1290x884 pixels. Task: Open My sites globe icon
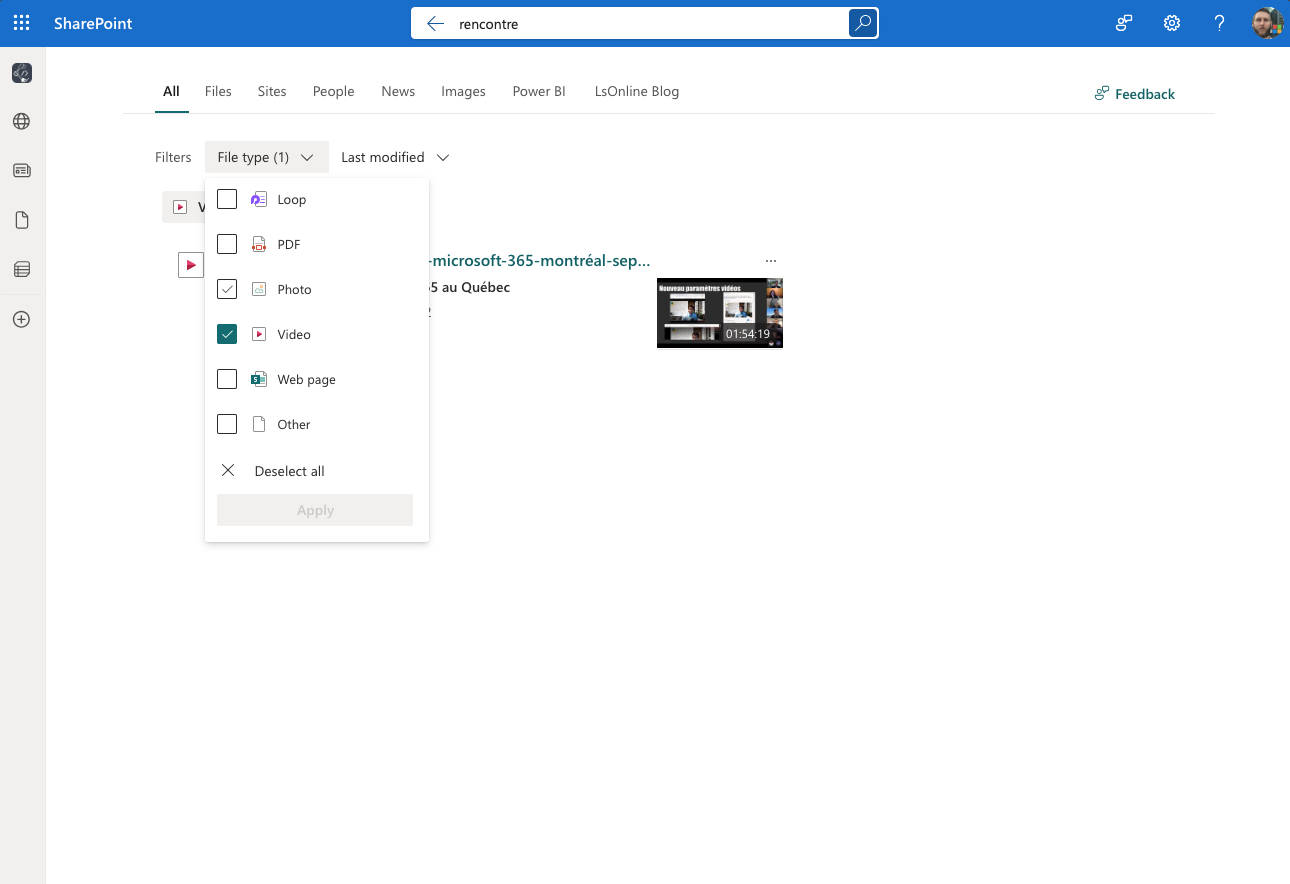pos(22,122)
